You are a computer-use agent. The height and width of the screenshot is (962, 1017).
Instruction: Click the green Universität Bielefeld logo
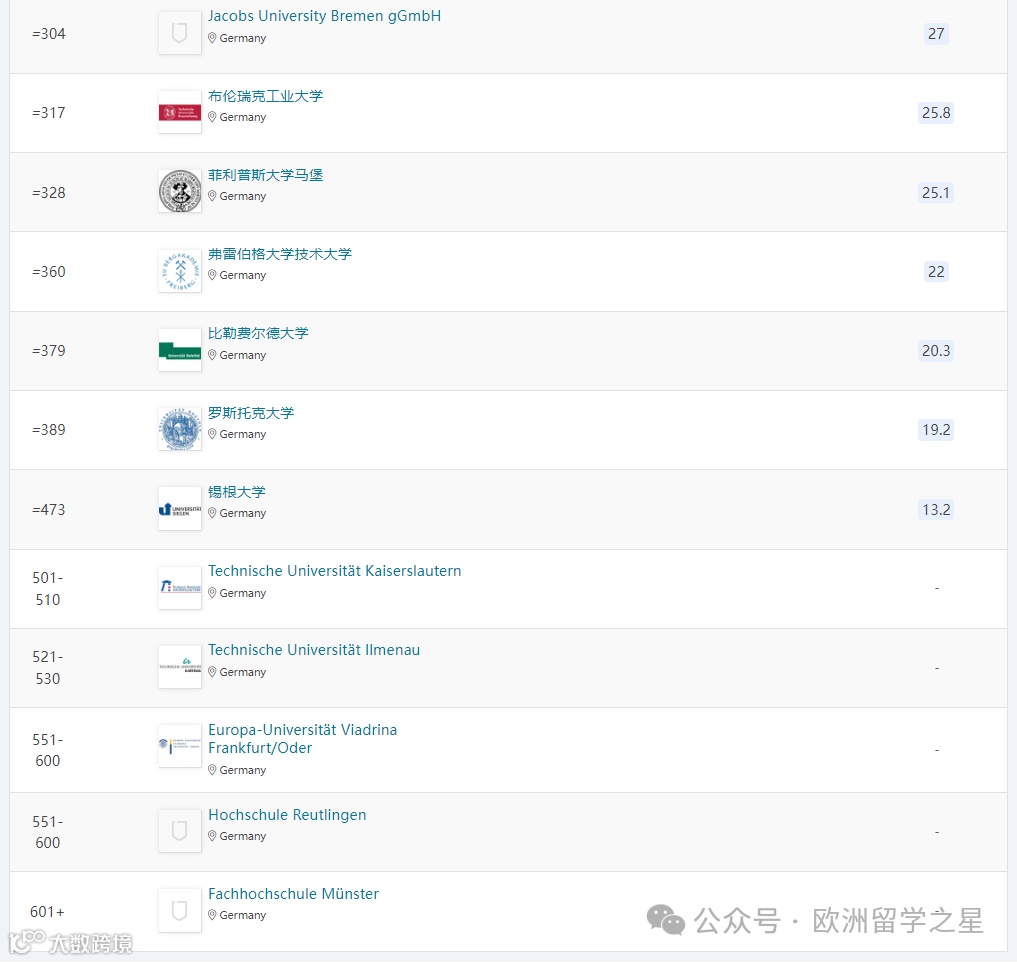click(180, 350)
